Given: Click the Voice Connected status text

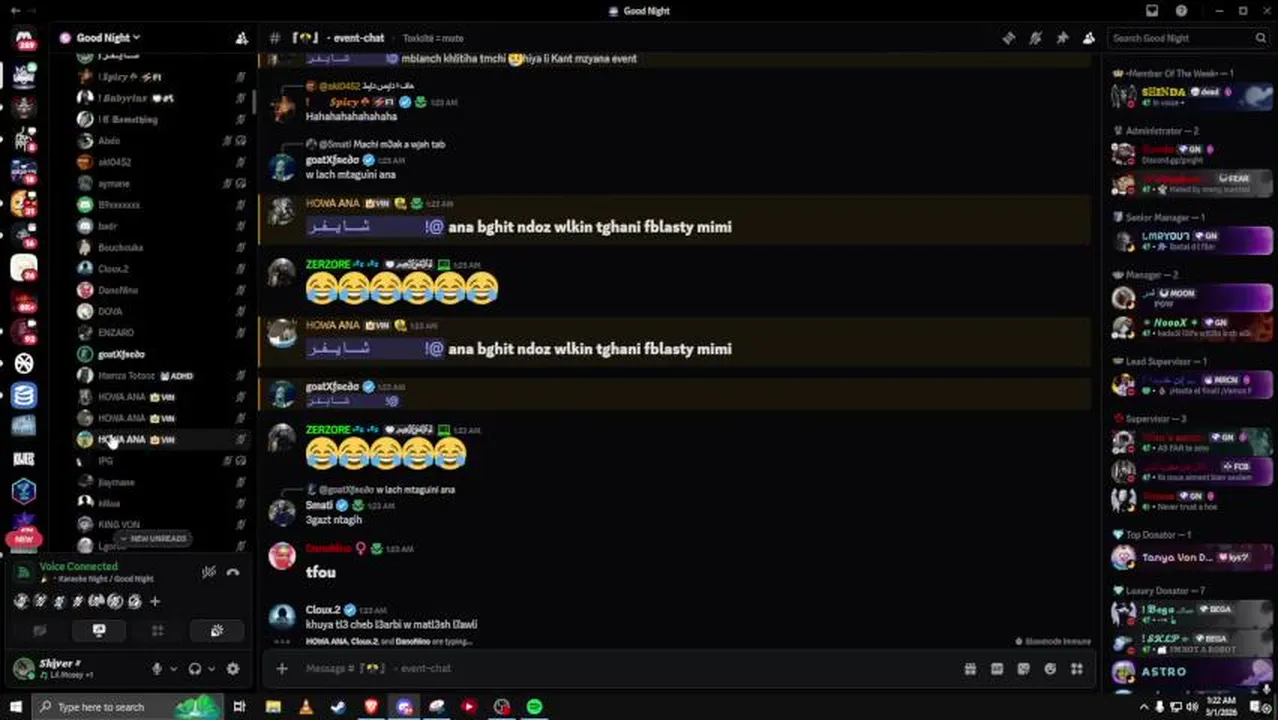Looking at the screenshot, I should [78, 566].
